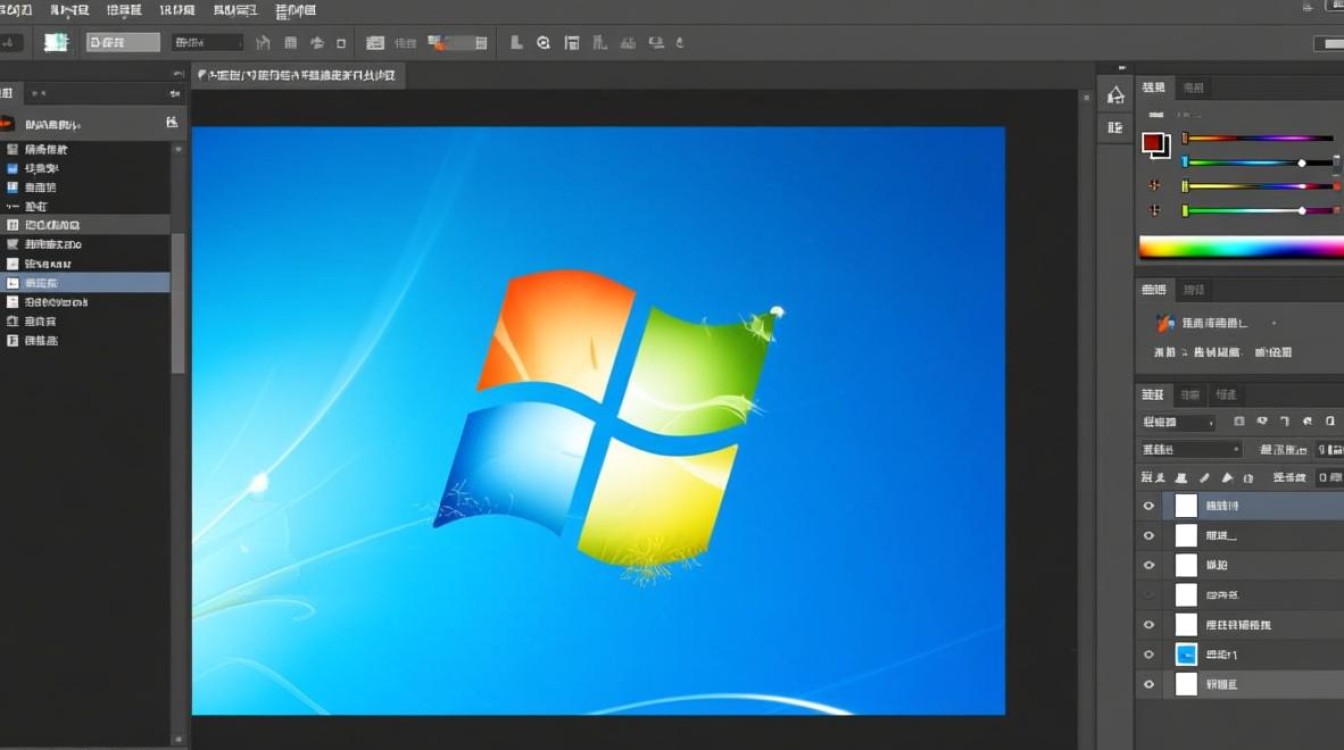Click the blue layer thumbnail in the Layers panel
1344x750 pixels.
1186,655
